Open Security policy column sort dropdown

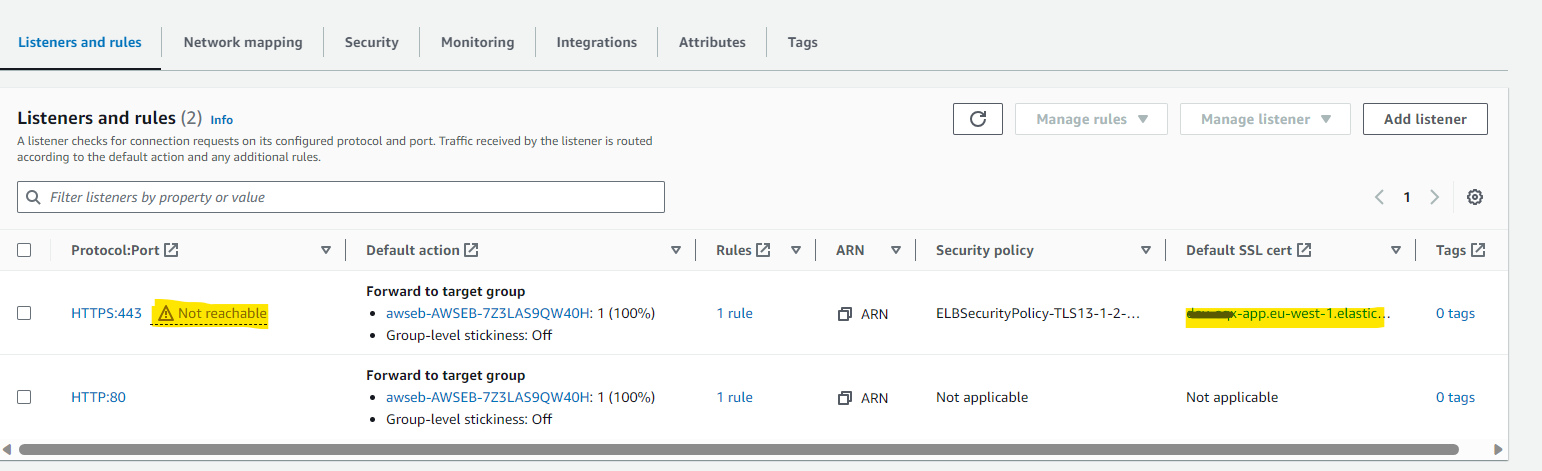1146,250
